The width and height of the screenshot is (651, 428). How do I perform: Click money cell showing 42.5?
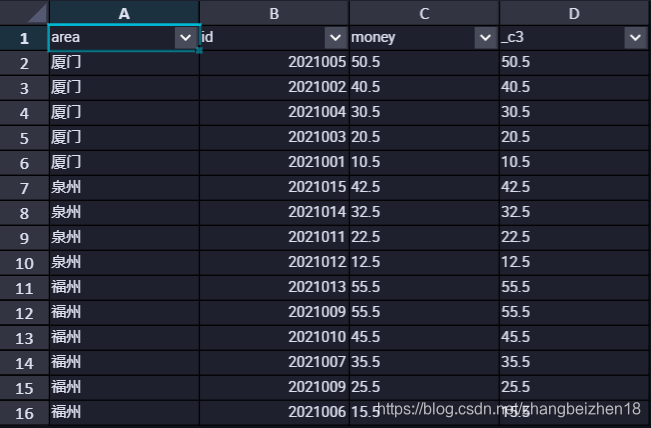(x=424, y=188)
